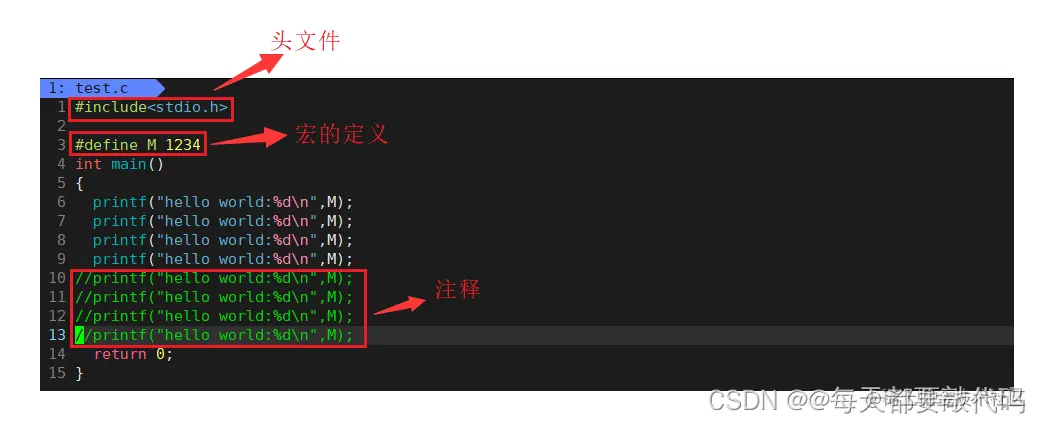Click the int main() declaration
Image resolution: width=1040 pixels, height=423 pixels.
coord(119,164)
